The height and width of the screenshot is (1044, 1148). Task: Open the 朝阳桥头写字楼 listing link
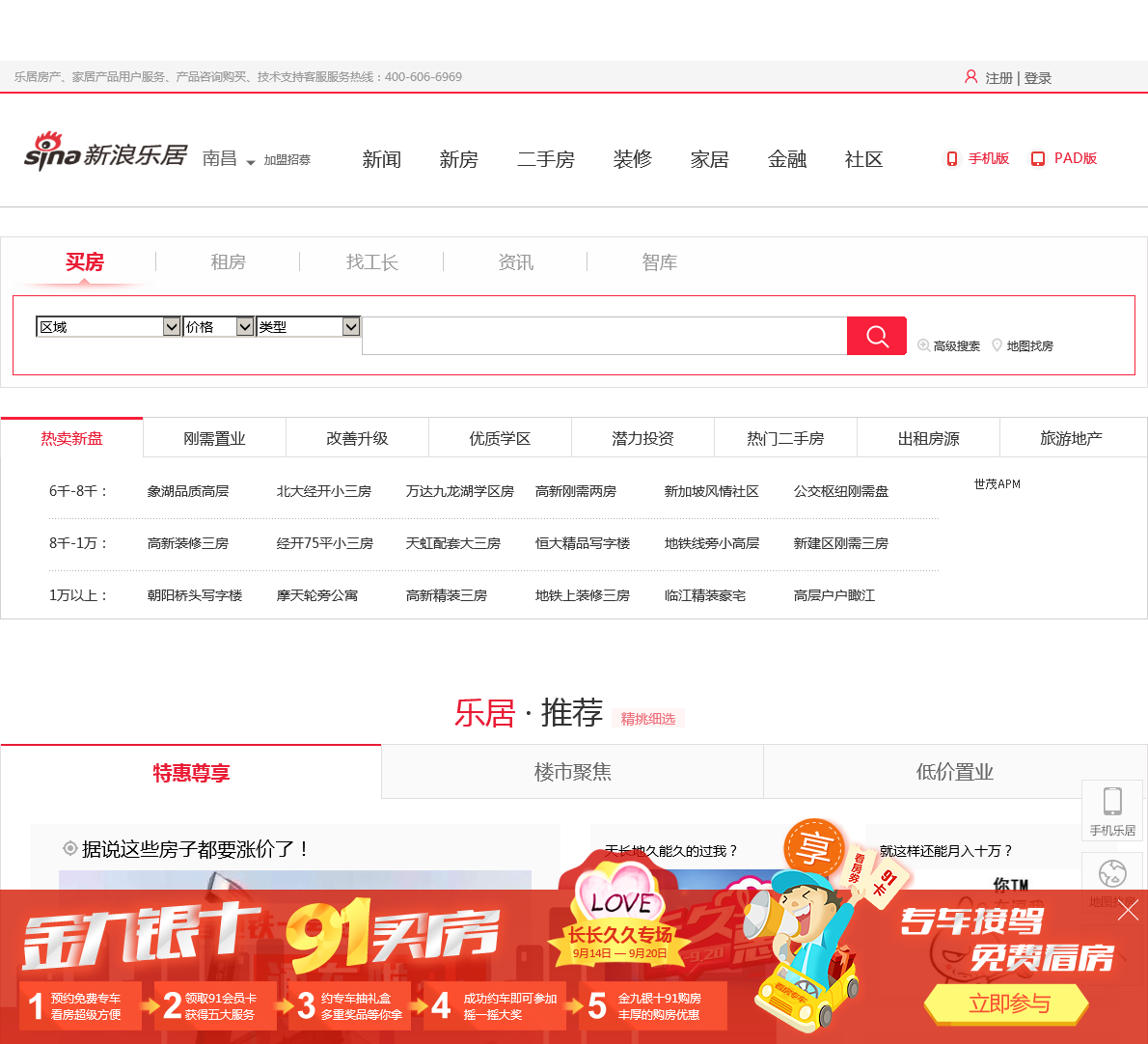tap(195, 595)
